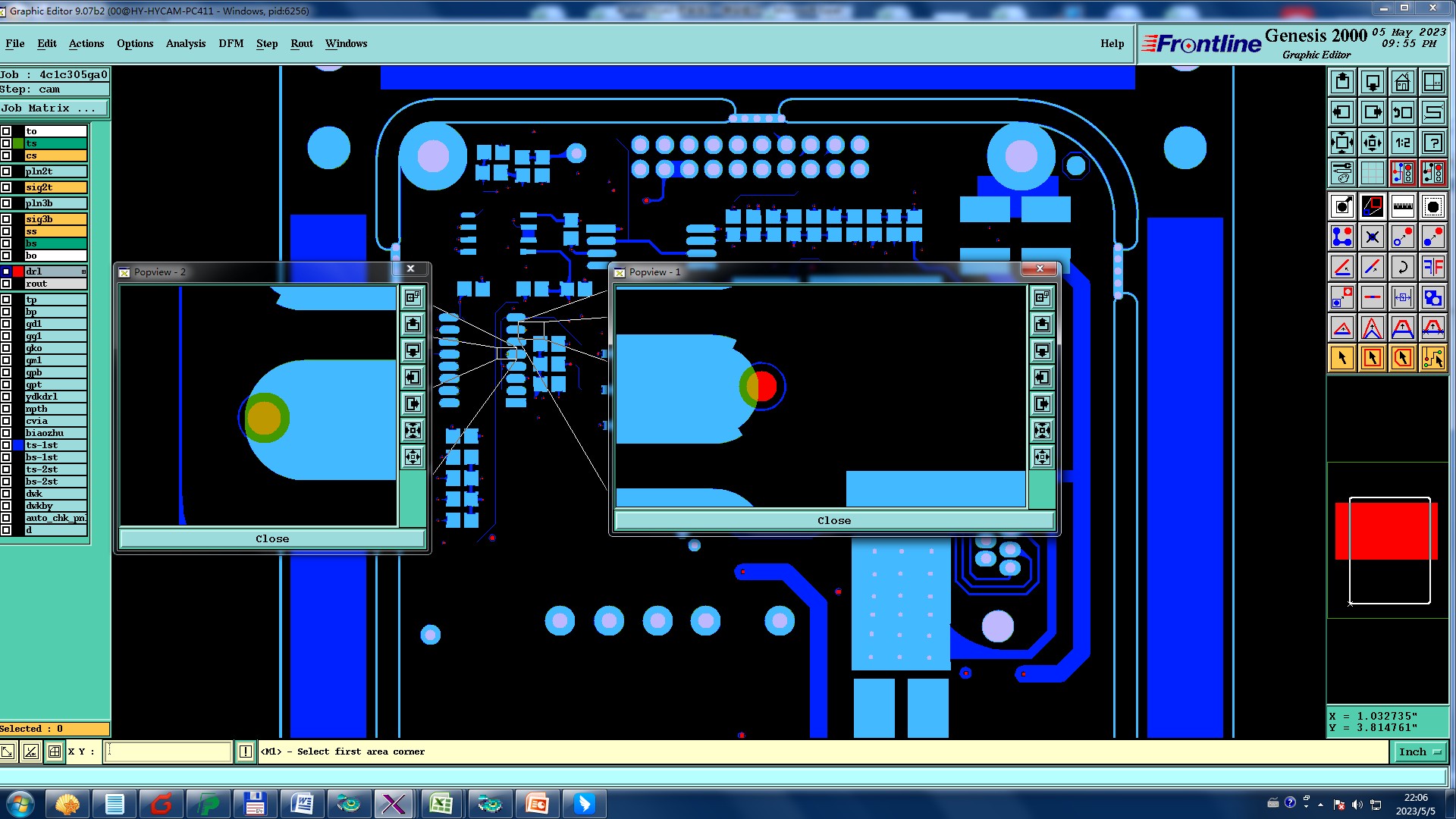Click the rotate arrow tool icon
The width and height of the screenshot is (1456, 819).
(1402, 267)
